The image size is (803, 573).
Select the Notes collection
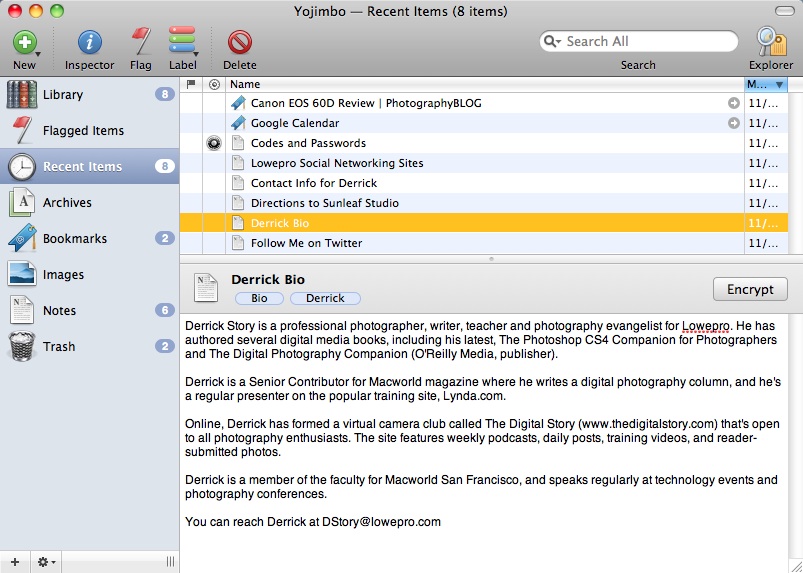[x=59, y=311]
